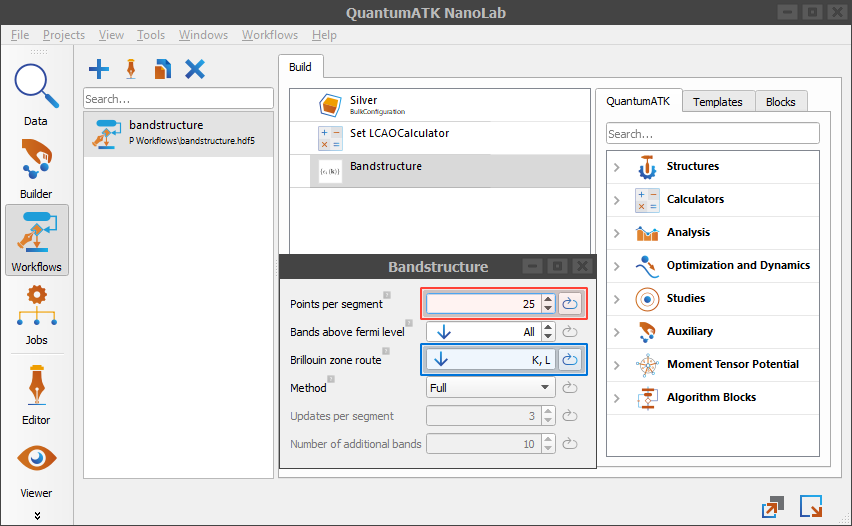
Task: Select the Build tab
Action: (300, 67)
